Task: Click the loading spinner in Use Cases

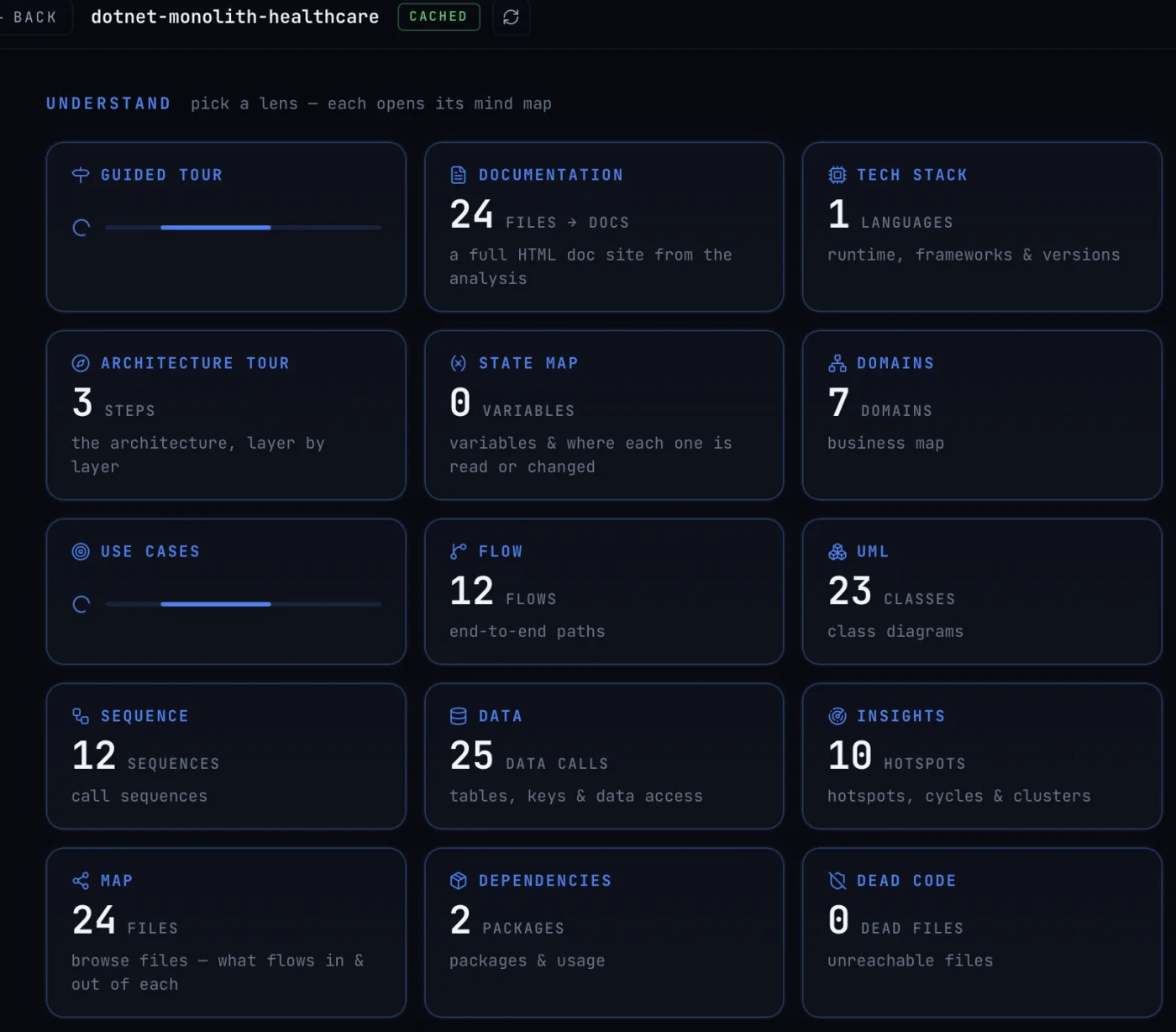Action: pos(81,604)
